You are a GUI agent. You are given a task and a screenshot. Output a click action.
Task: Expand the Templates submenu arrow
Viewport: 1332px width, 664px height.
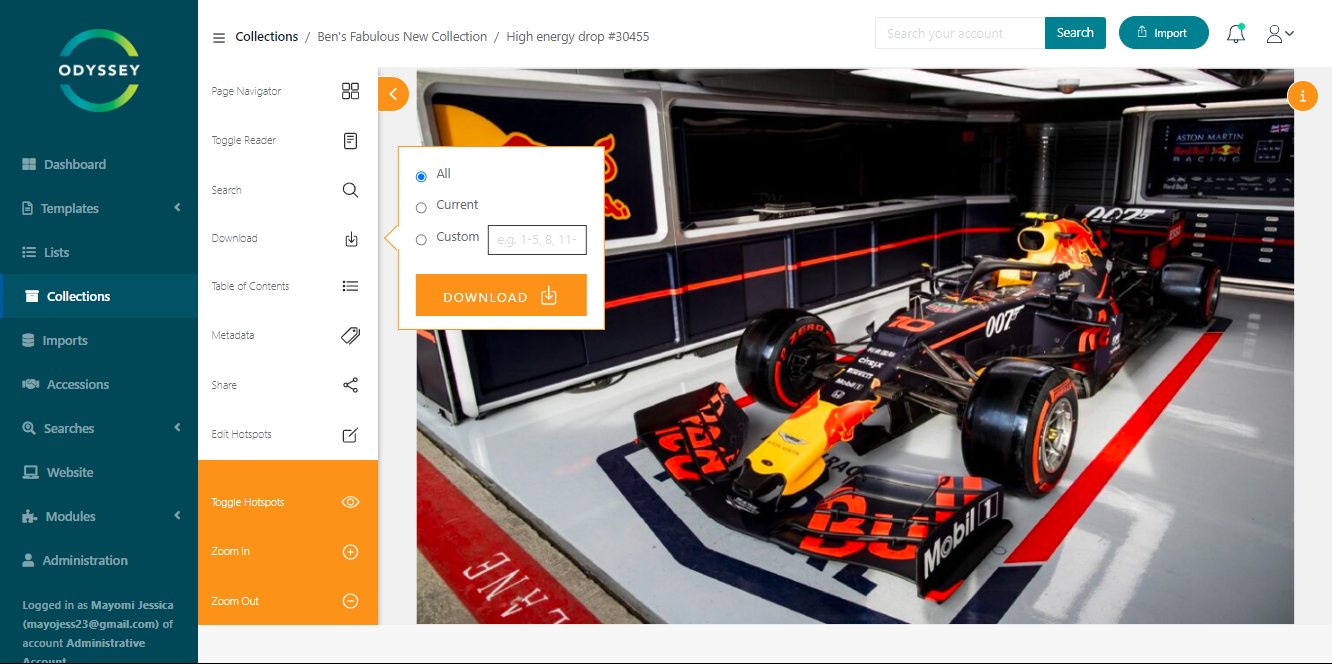point(177,208)
